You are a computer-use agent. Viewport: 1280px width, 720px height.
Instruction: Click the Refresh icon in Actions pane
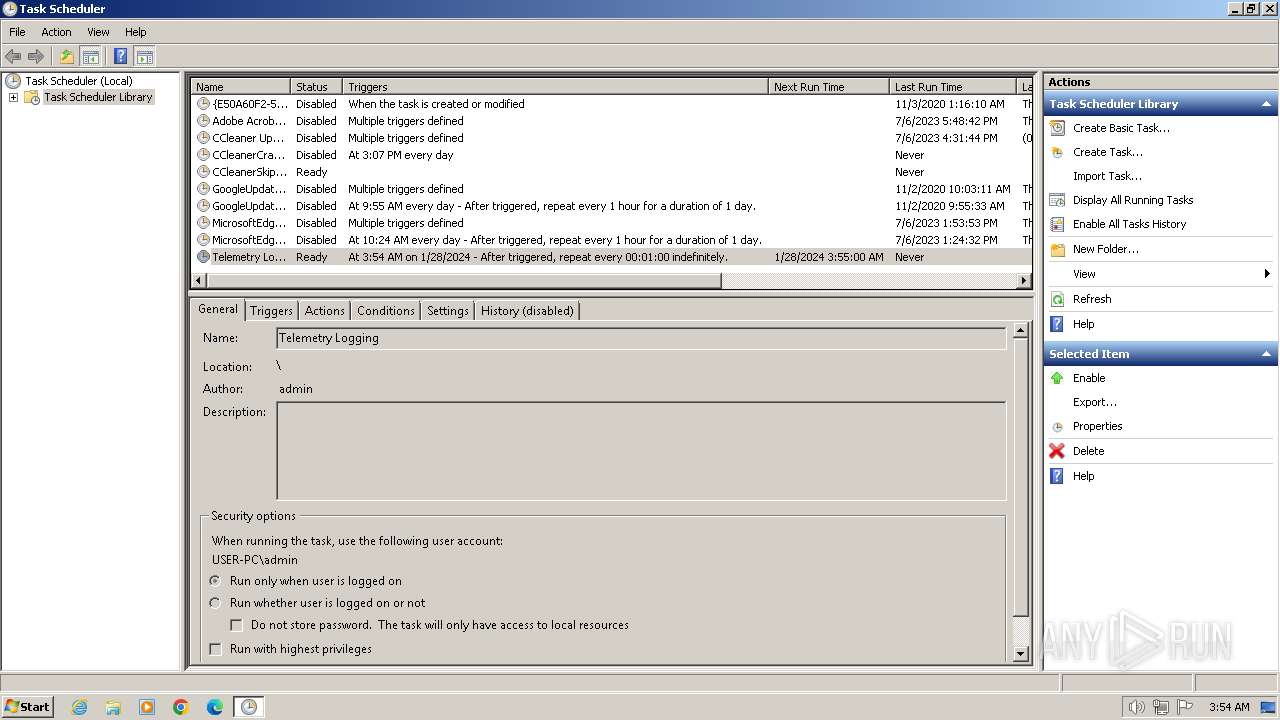coord(1057,299)
